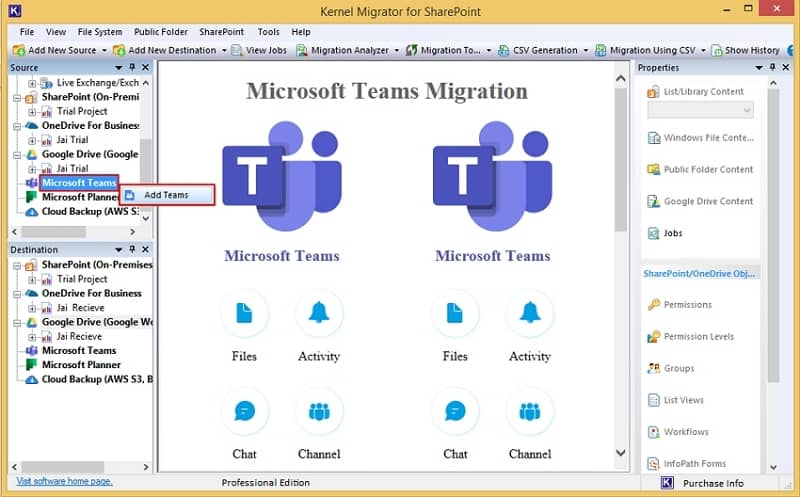
Task: Open the List/Library Content combo box
Action: click(x=700, y=110)
